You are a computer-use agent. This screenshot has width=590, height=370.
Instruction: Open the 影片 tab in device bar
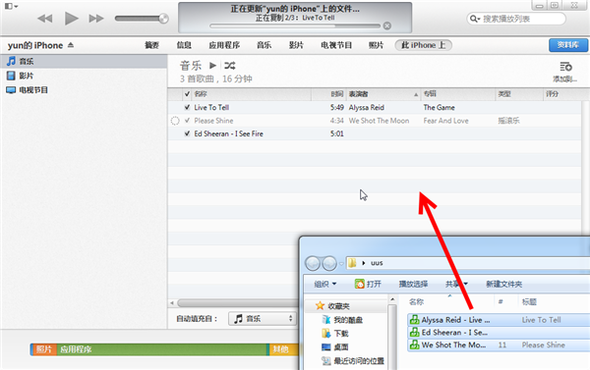(x=296, y=45)
